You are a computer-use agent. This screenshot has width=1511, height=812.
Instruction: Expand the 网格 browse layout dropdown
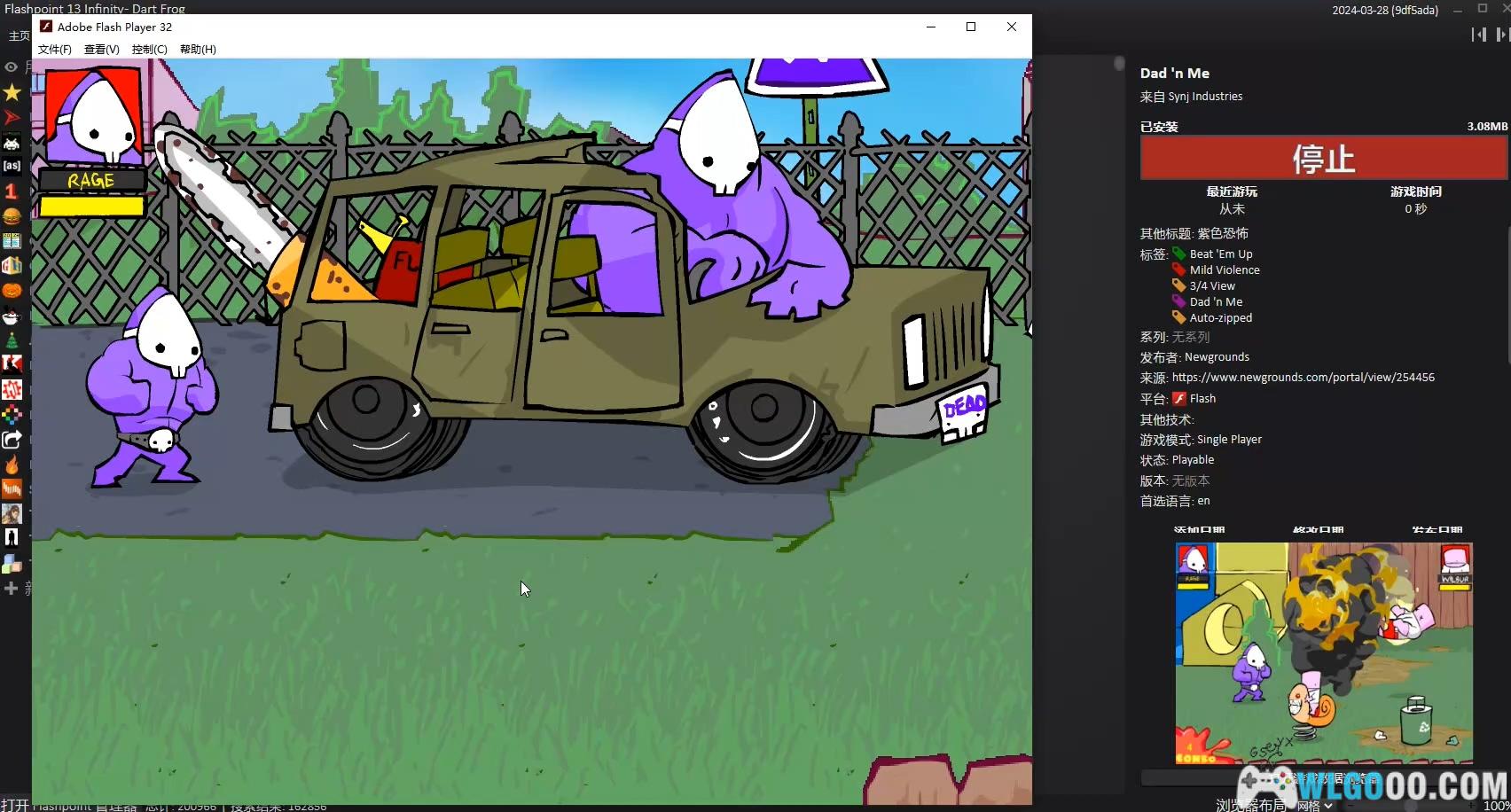[x=1314, y=806]
